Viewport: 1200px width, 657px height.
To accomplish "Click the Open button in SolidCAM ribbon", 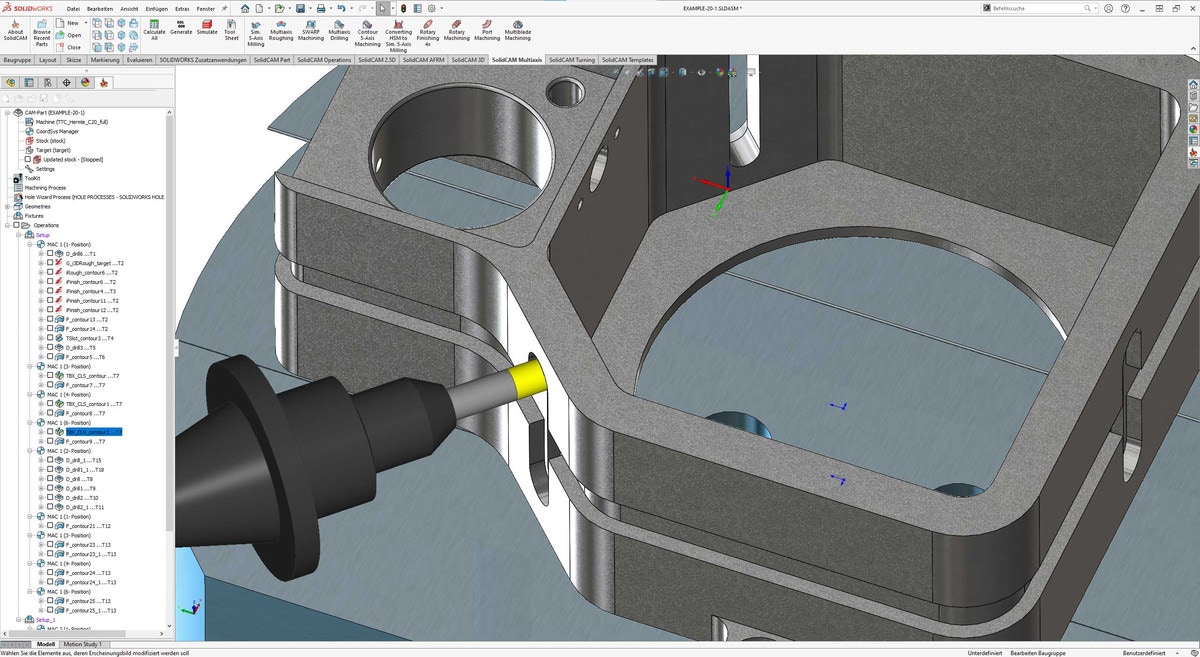I will pos(69,35).
